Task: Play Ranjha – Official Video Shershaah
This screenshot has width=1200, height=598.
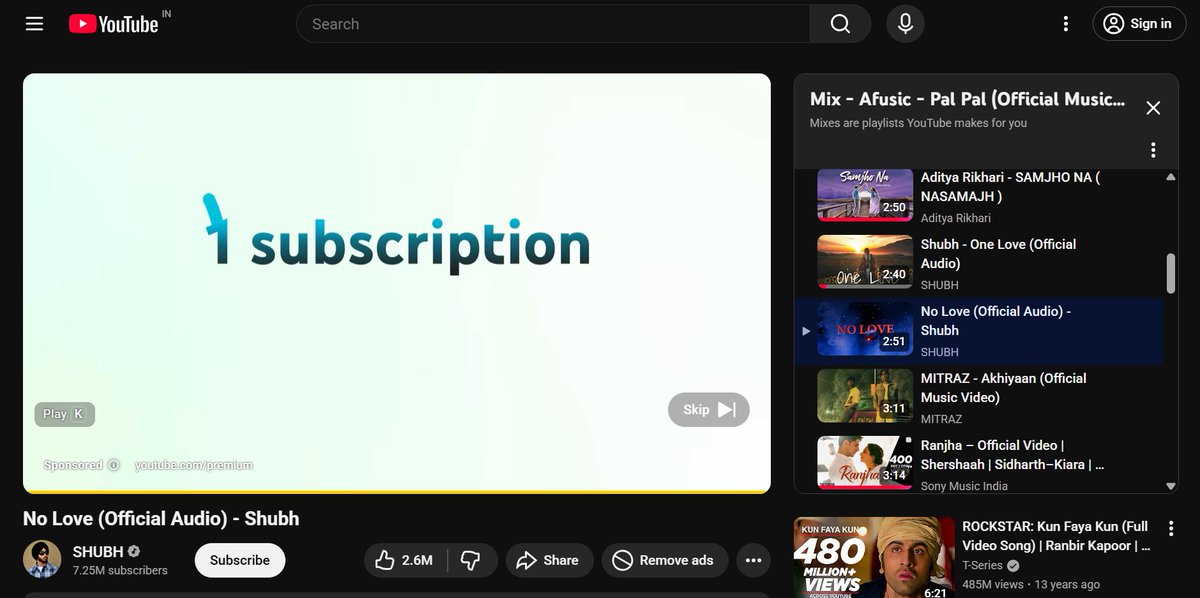Action: click(1012, 455)
